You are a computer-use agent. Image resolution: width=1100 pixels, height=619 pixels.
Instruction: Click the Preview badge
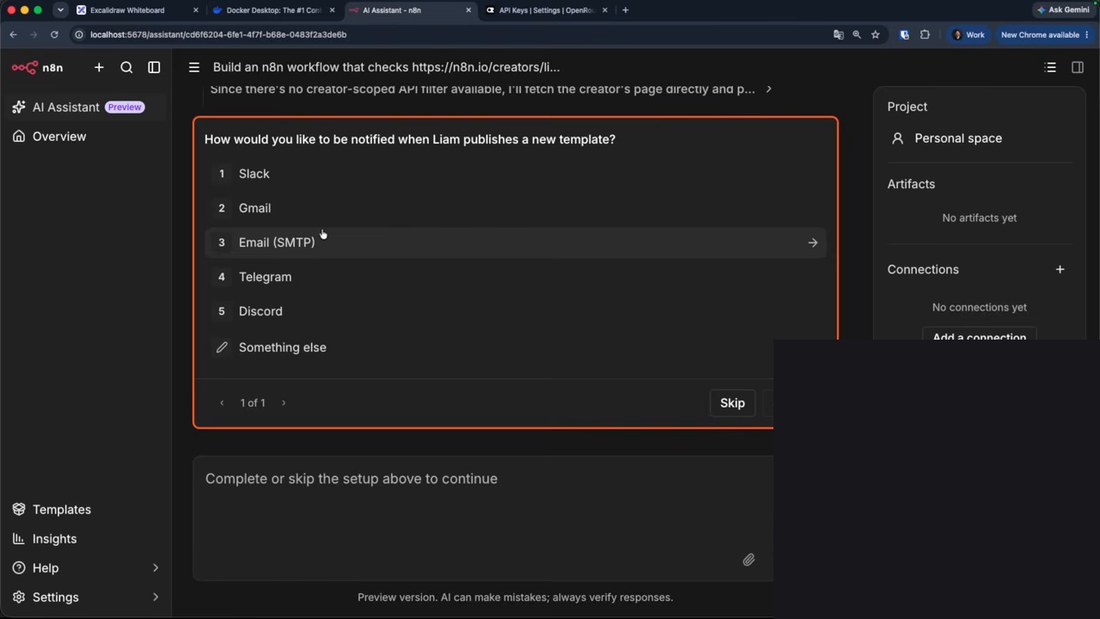tap(125, 107)
